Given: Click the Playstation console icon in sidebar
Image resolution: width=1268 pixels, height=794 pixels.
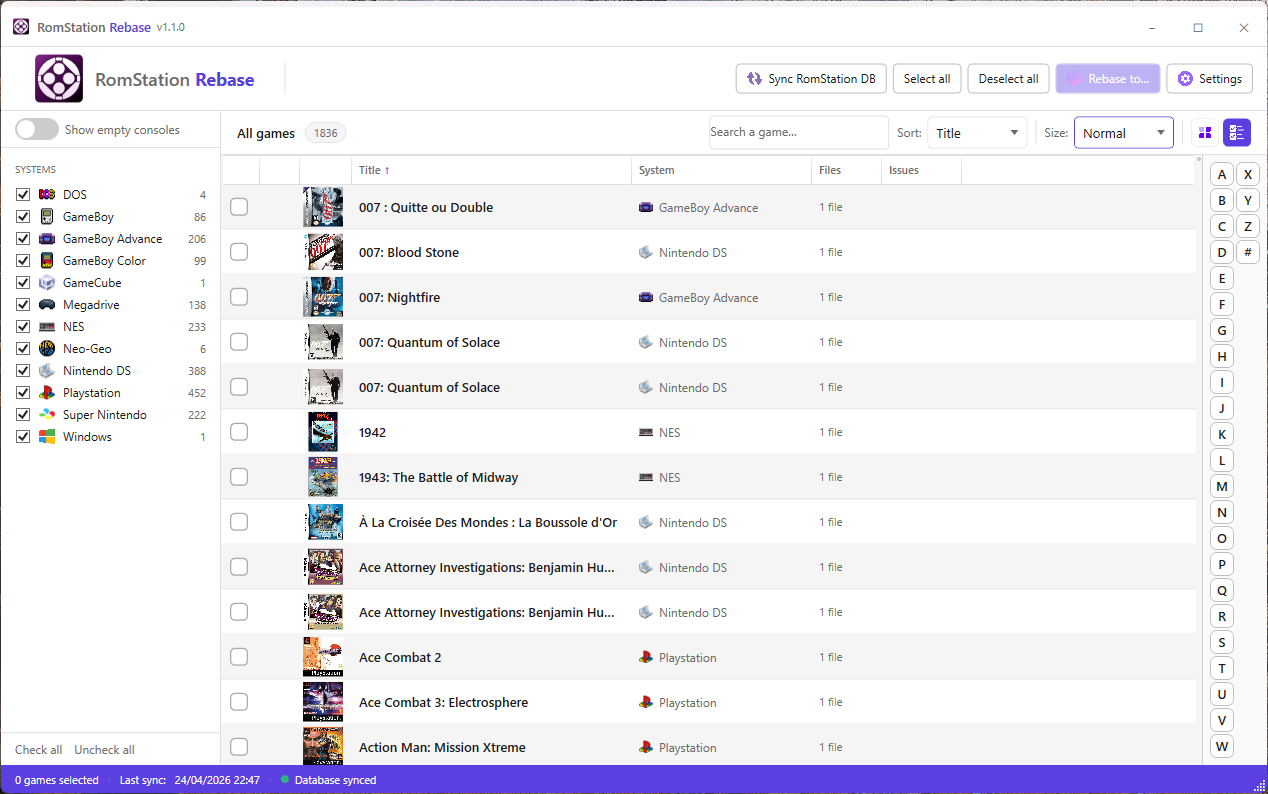Looking at the screenshot, I should tap(47, 393).
